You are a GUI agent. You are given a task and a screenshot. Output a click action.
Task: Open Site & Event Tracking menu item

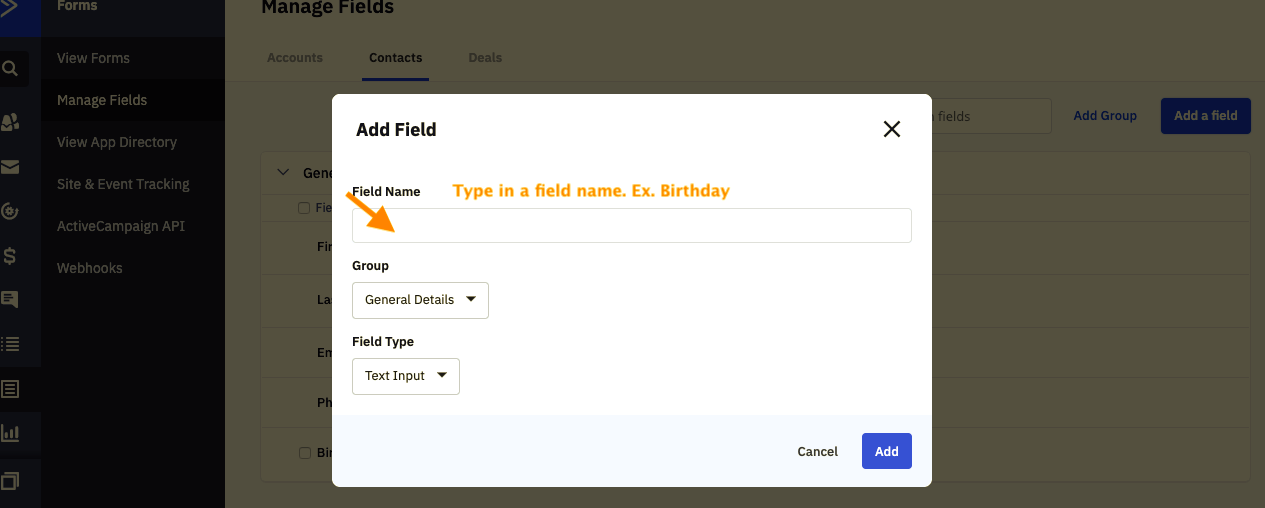[x=123, y=184]
